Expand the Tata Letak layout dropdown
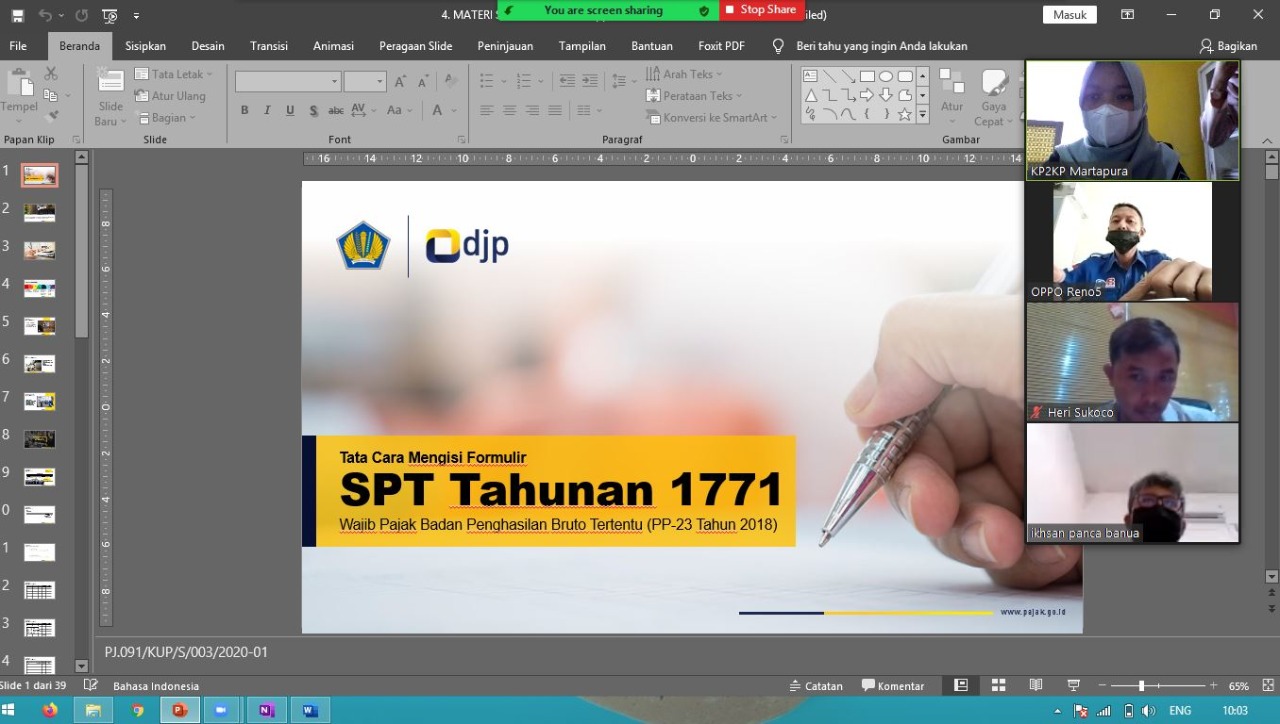 pyautogui.click(x=175, y=74)
